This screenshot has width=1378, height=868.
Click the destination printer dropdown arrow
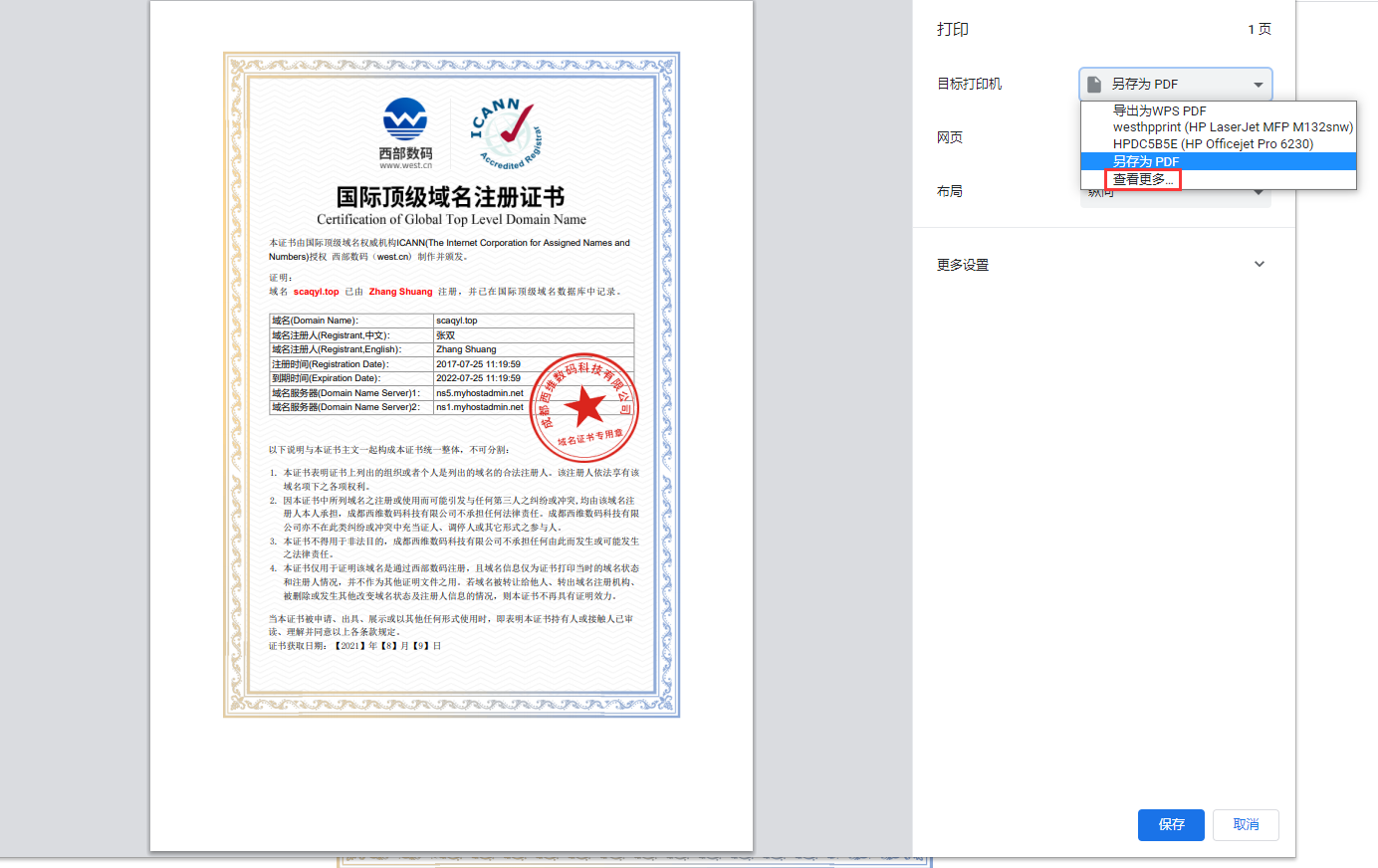(x=1259, y=85)
